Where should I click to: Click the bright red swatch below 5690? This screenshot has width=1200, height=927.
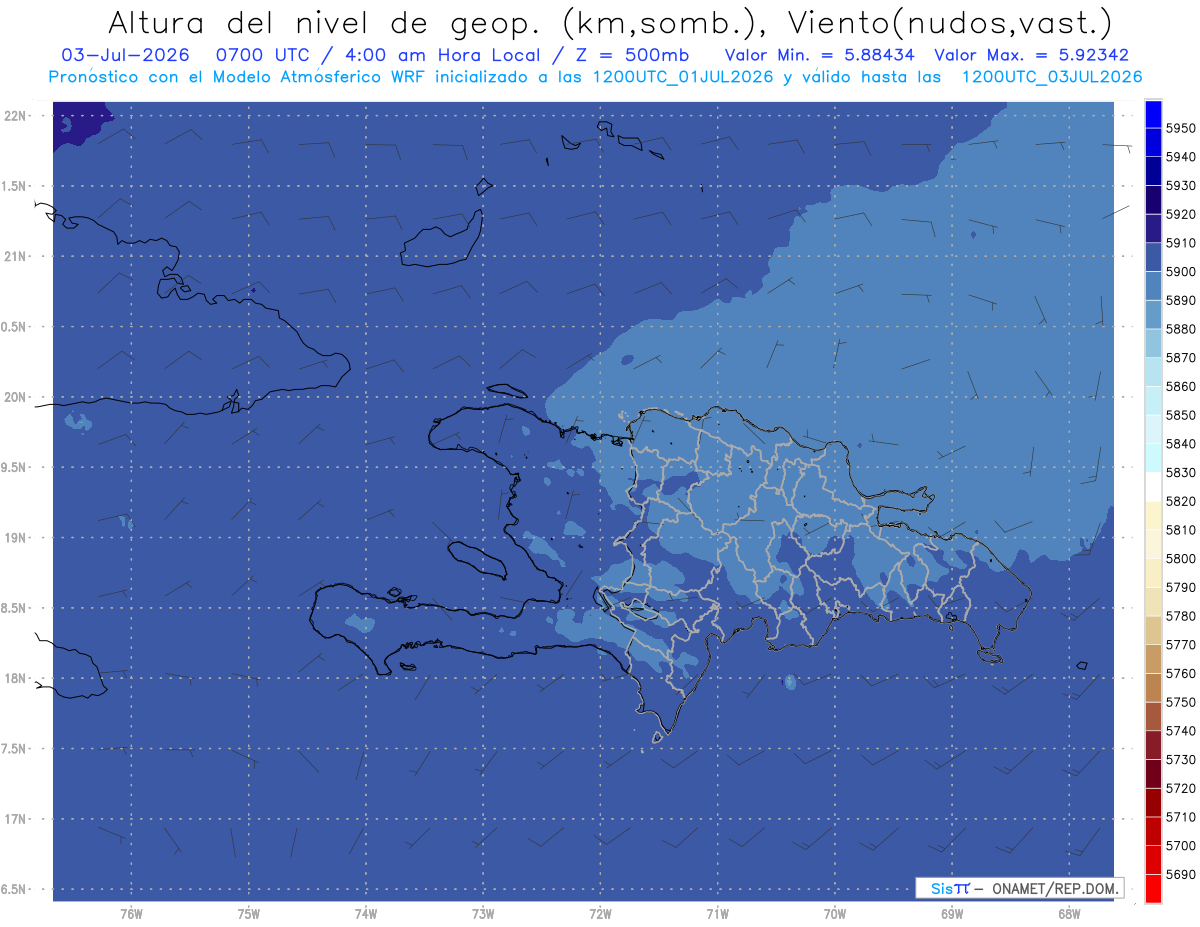click(x=1152, y=888)
